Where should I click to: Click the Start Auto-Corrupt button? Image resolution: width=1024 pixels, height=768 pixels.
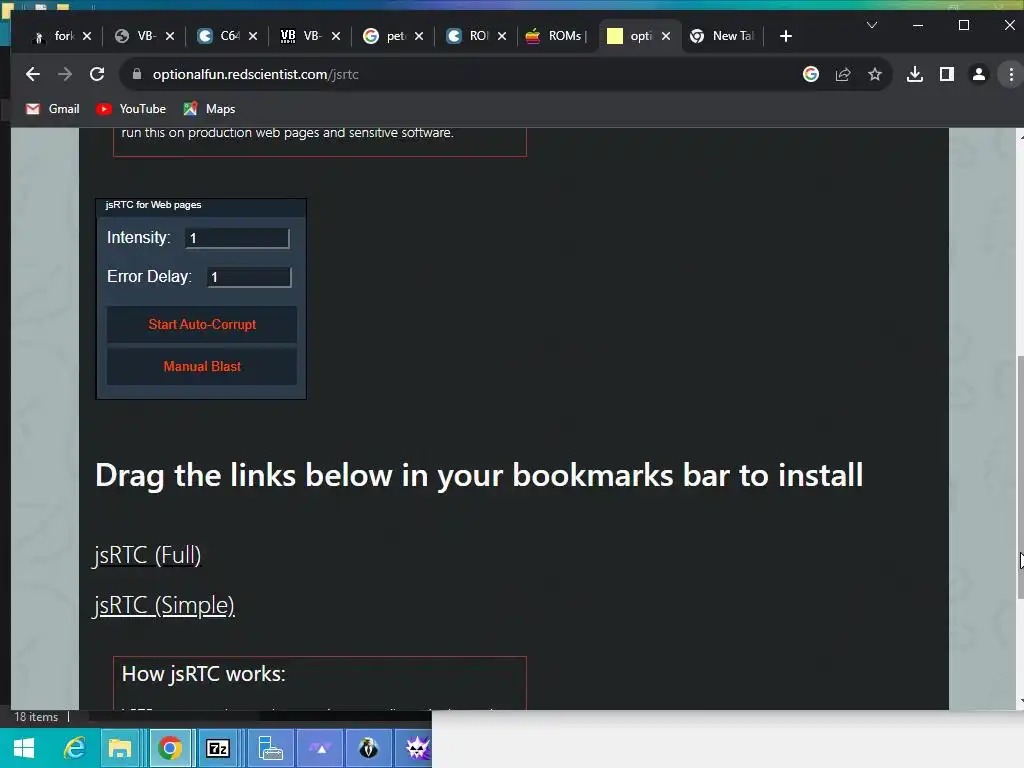[202, 325]
